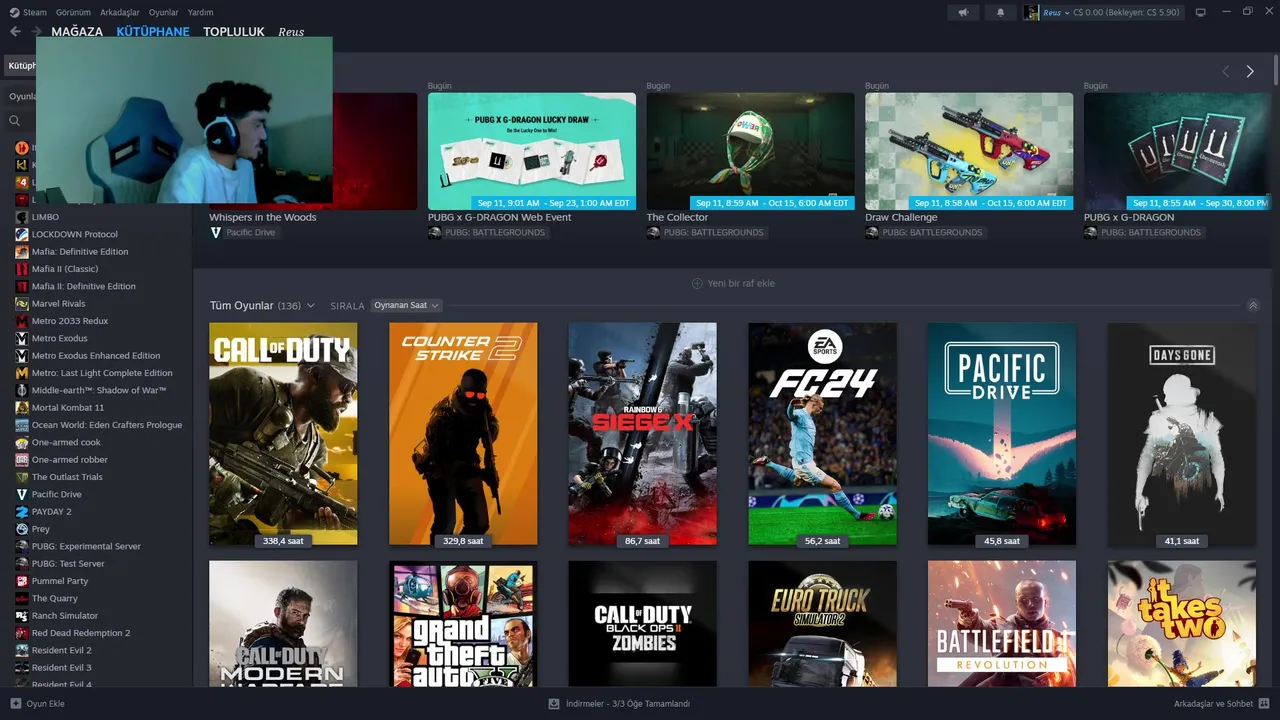Click the user avatar next to Reus
Screen dimensions: 1280x720
coord(1032,13)
